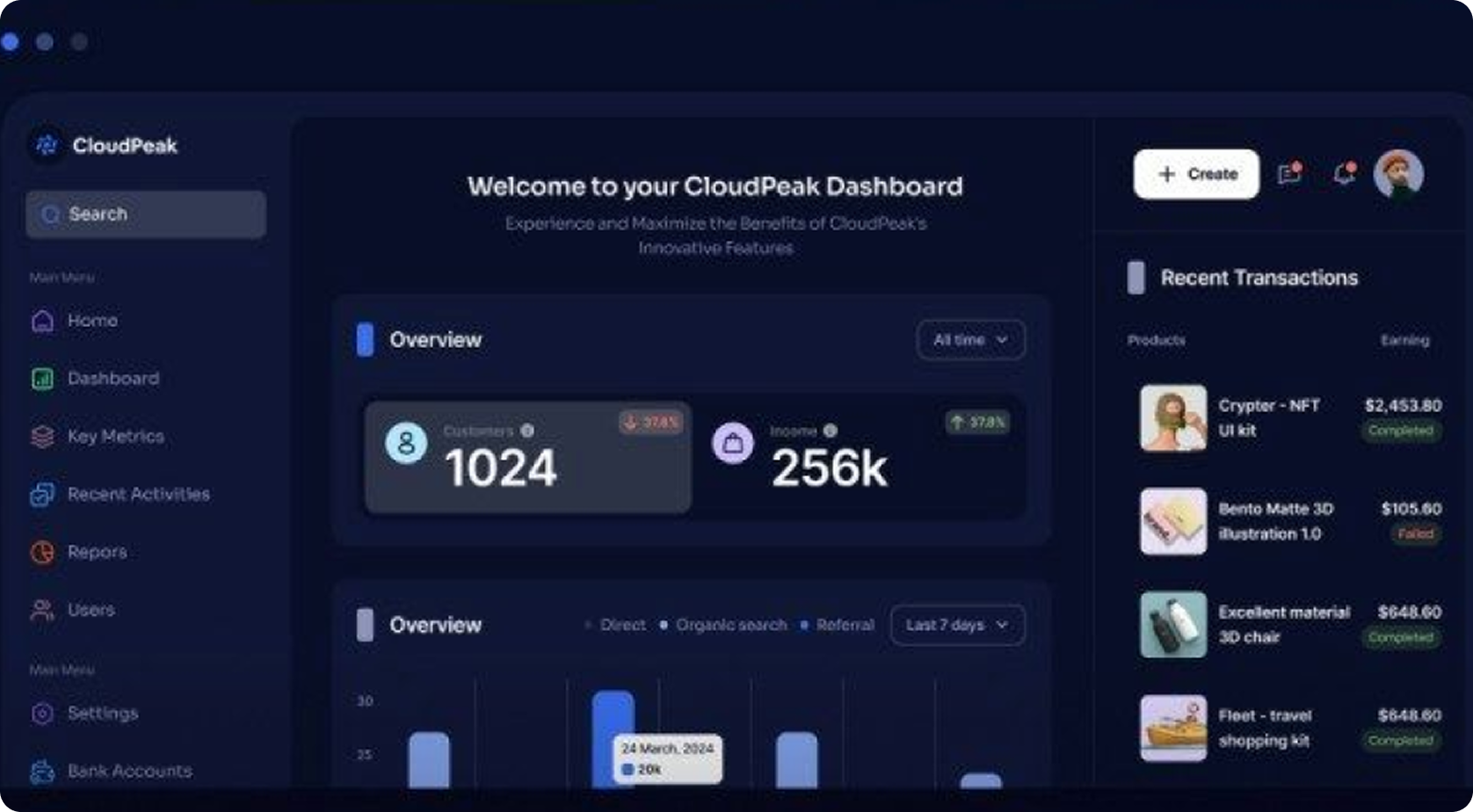1473x812 pixels.
Task: Click Completed badge for Excellent material chair
Action: (1401, 638)
